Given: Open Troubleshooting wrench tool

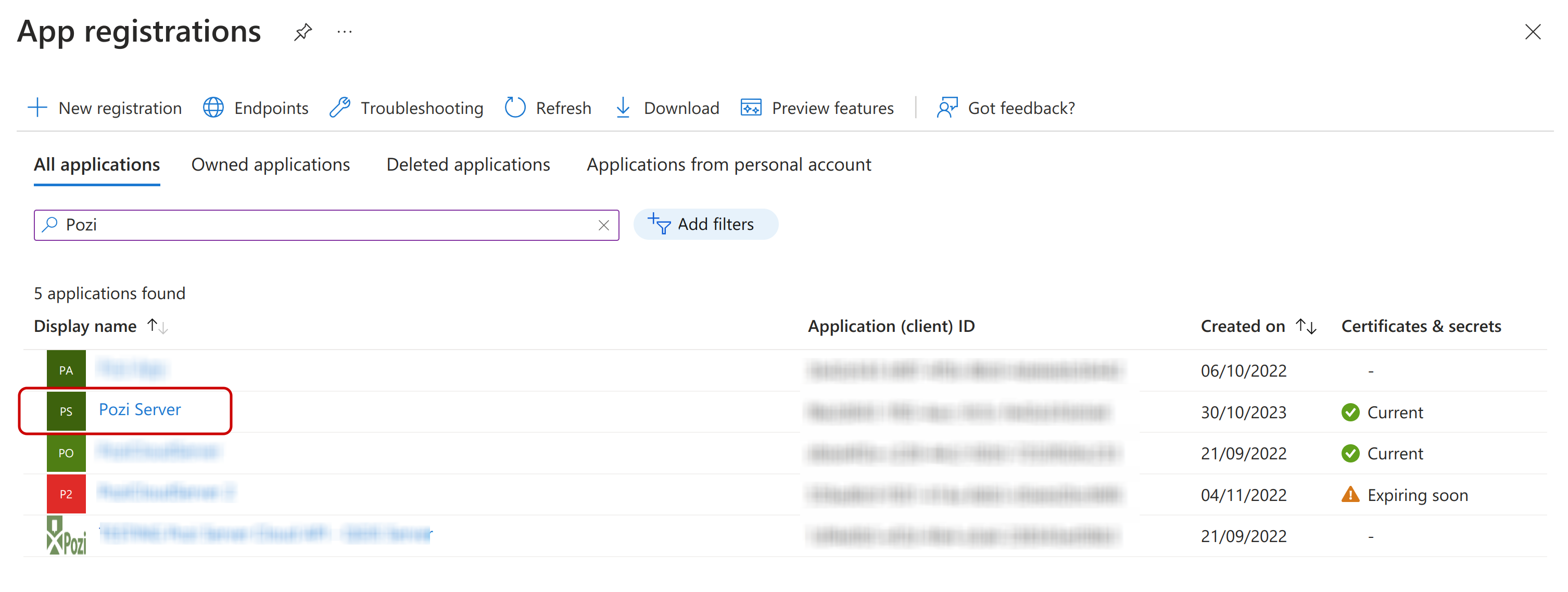Looking at the screenshot, I should coord(406,108).
